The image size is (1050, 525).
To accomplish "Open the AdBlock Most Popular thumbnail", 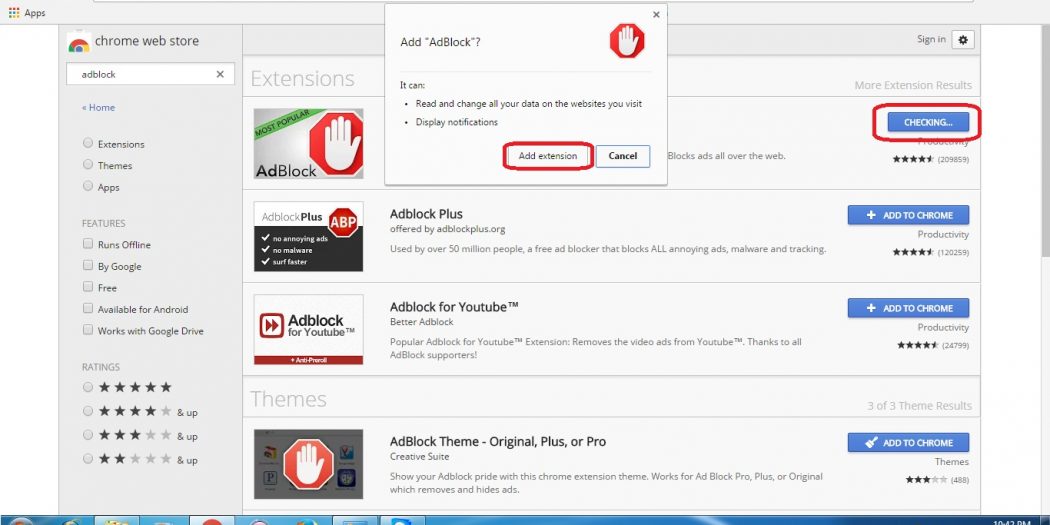I will click(308, 143).
